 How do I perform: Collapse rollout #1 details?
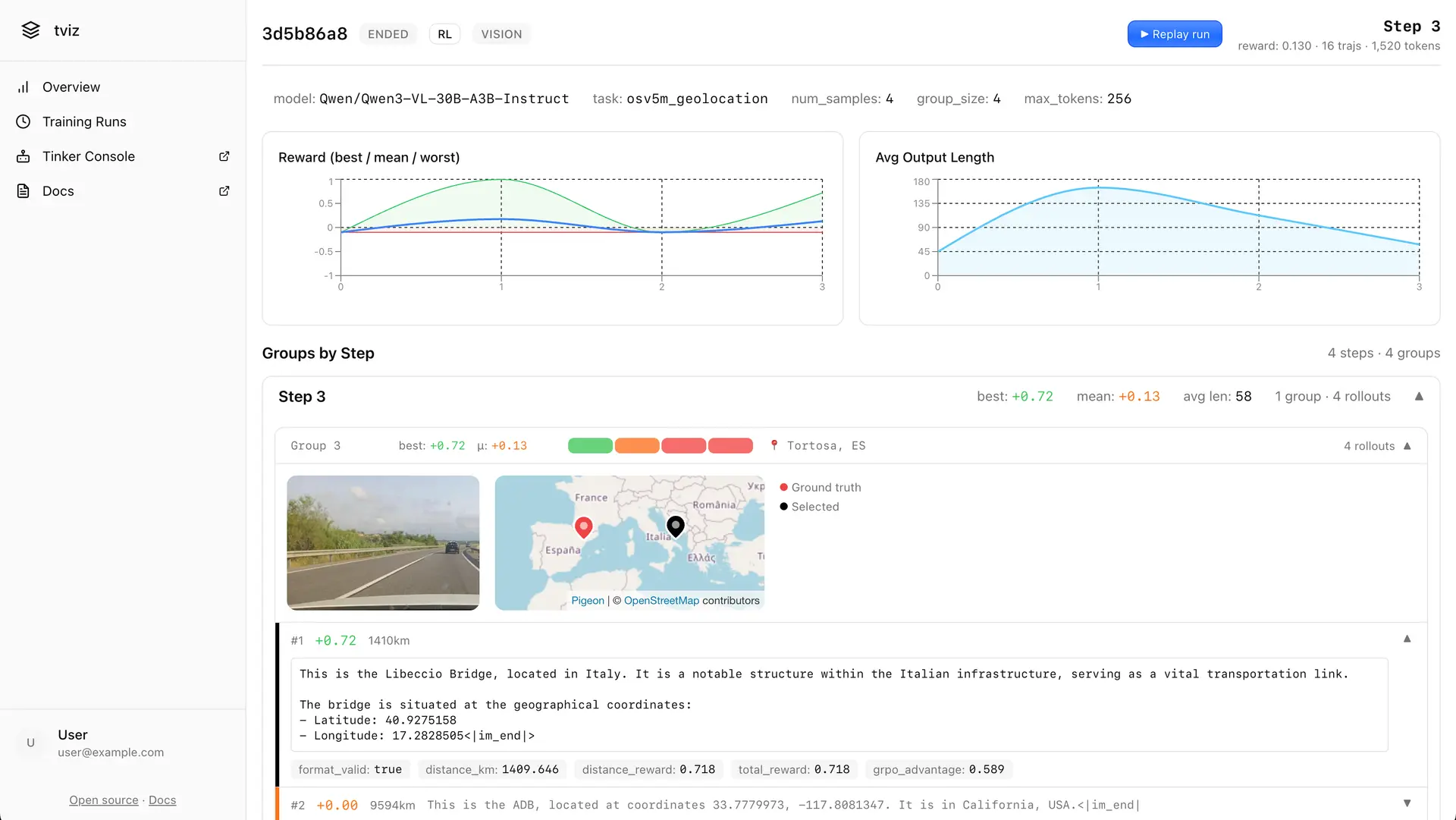(1407, 639)
